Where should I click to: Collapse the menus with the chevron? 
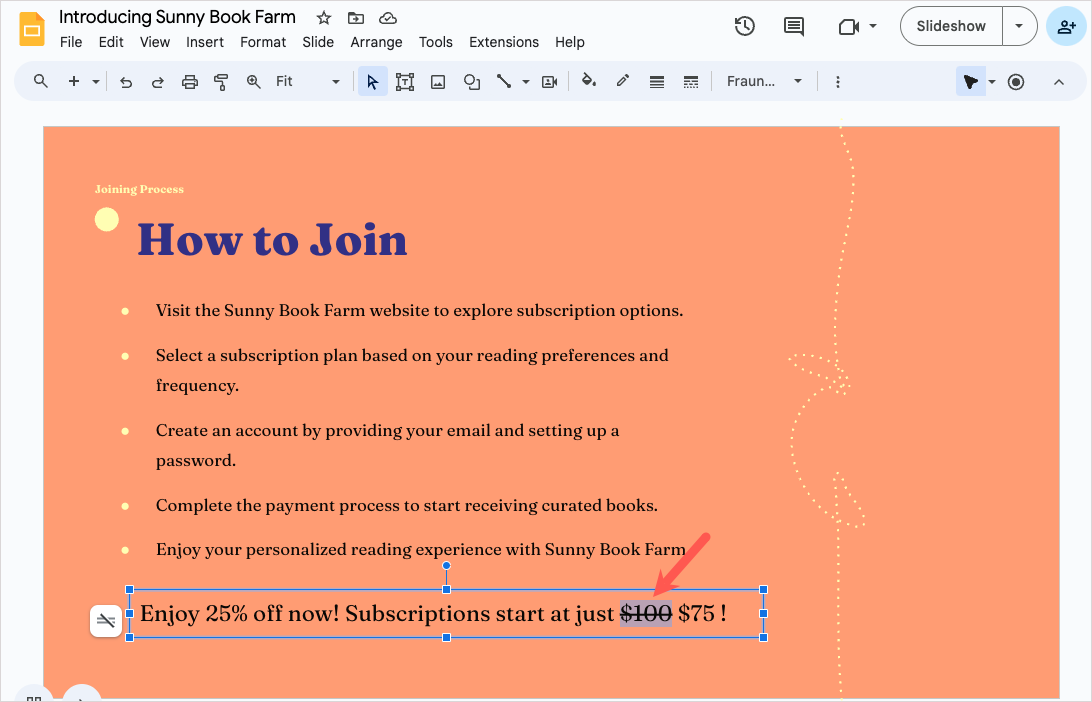1059,82
